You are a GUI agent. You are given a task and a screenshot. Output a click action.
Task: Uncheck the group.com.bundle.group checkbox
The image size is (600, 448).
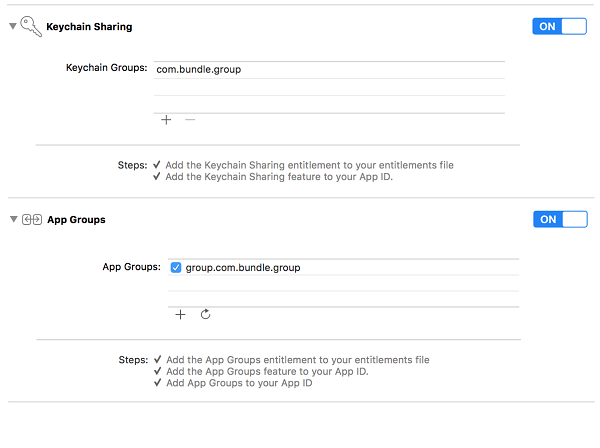tap(176, 267)
